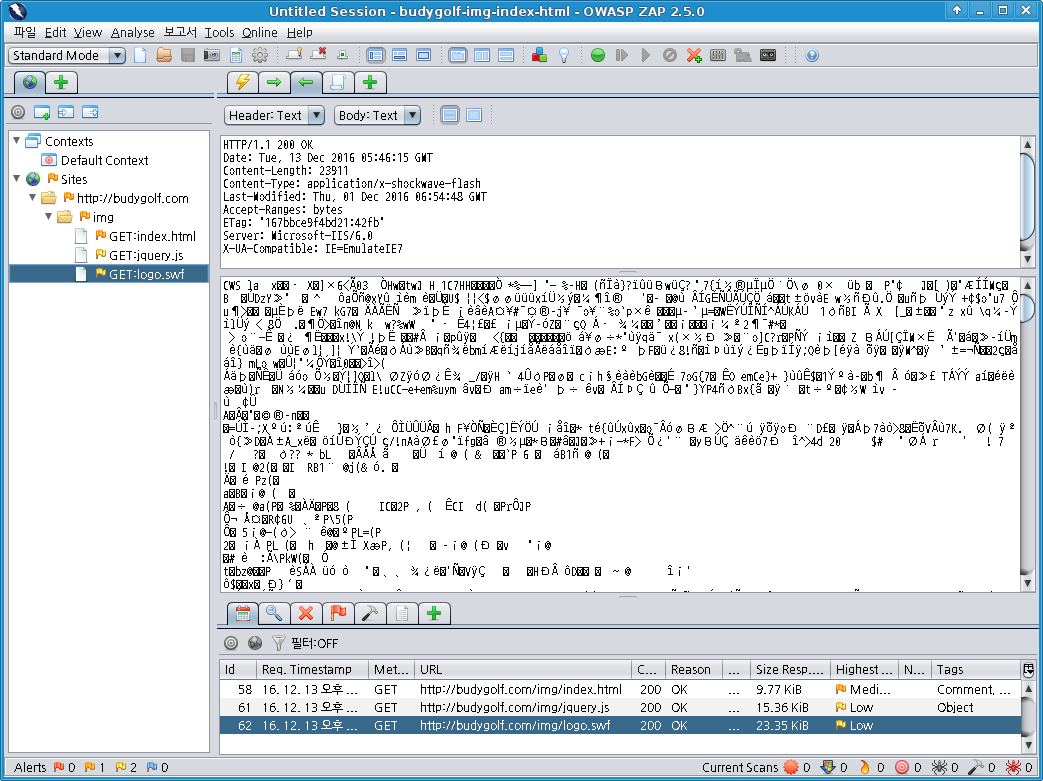Switch to the Quick Start lightning tab

click(x=242, y=82)
